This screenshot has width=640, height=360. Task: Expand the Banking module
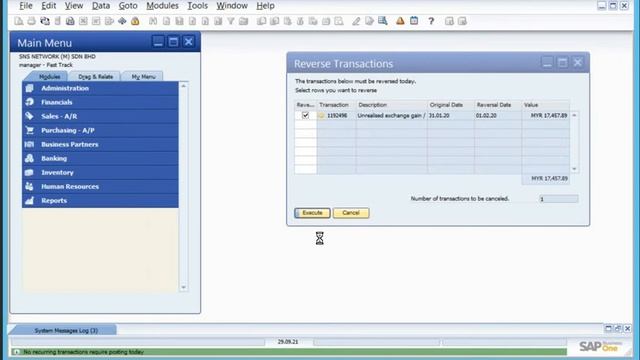[100, 158]
